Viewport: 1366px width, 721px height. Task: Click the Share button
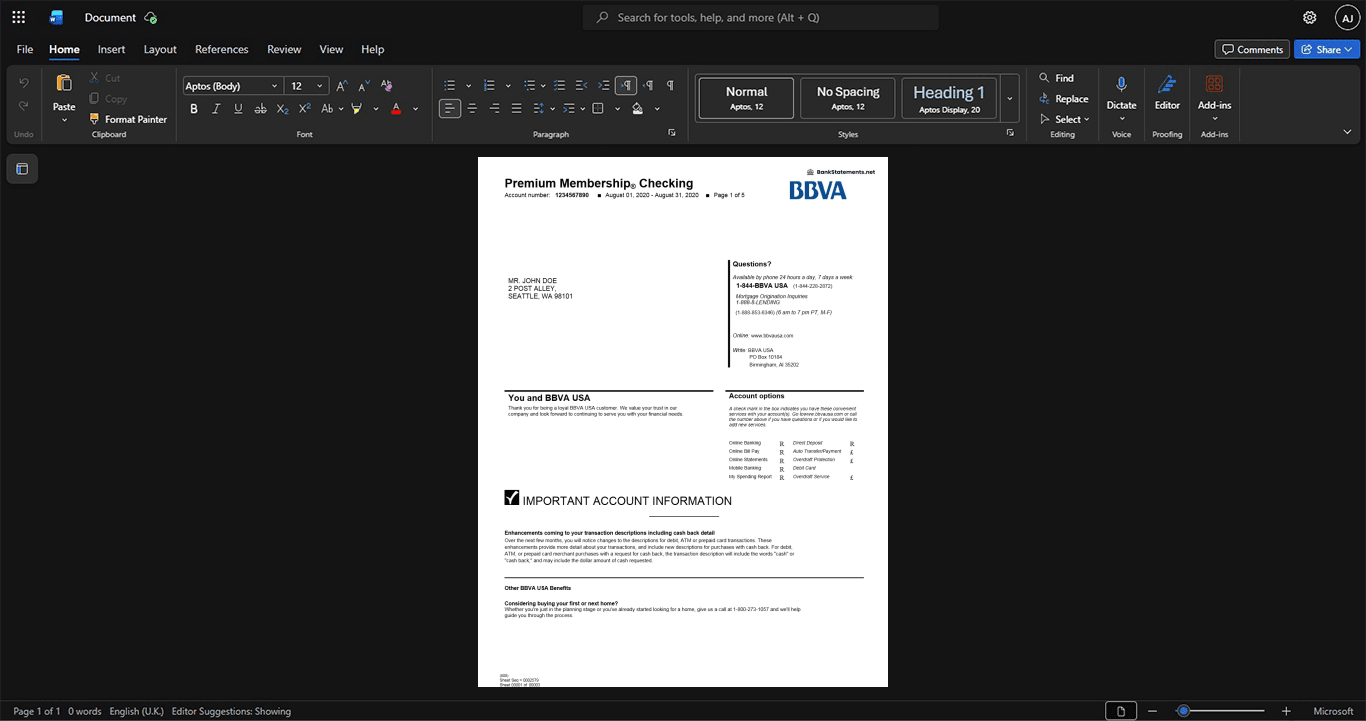[1326, 49]
